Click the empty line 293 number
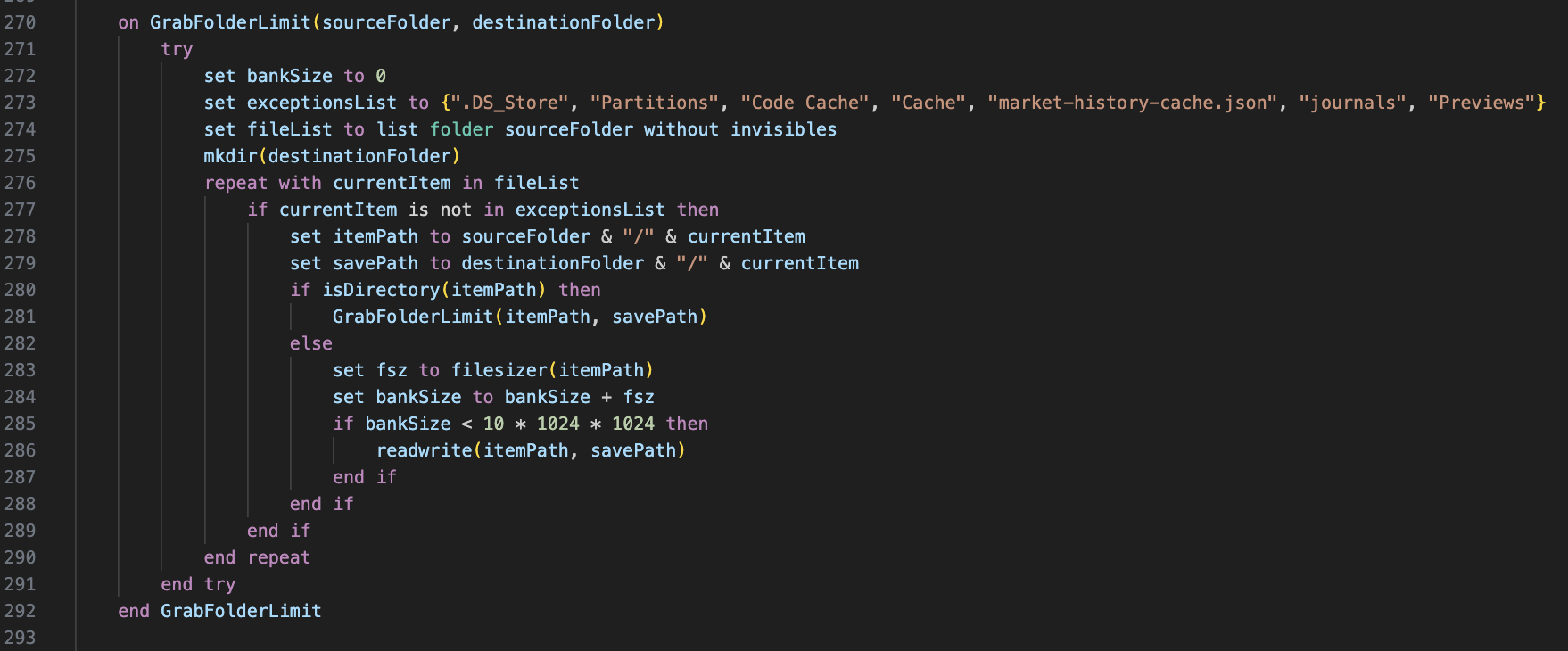Viewport: 1568px width, 651px height. [20, 638]
